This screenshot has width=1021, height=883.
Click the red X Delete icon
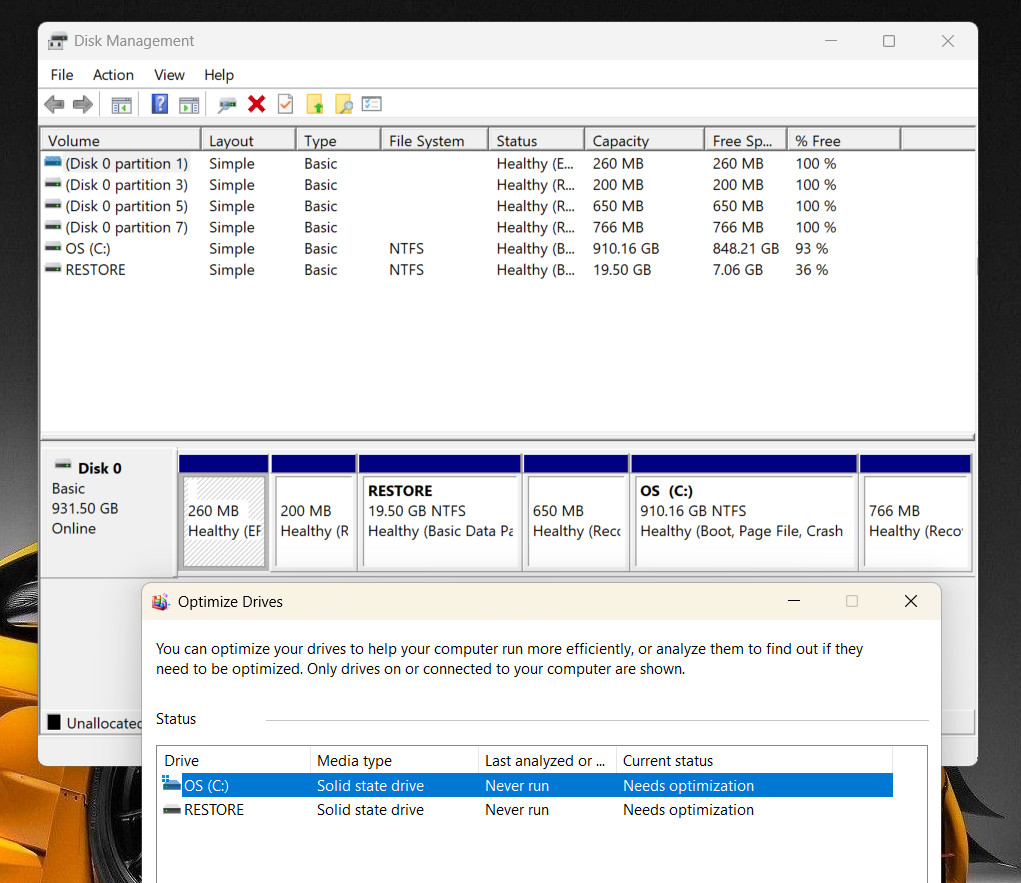coord(257,104)
